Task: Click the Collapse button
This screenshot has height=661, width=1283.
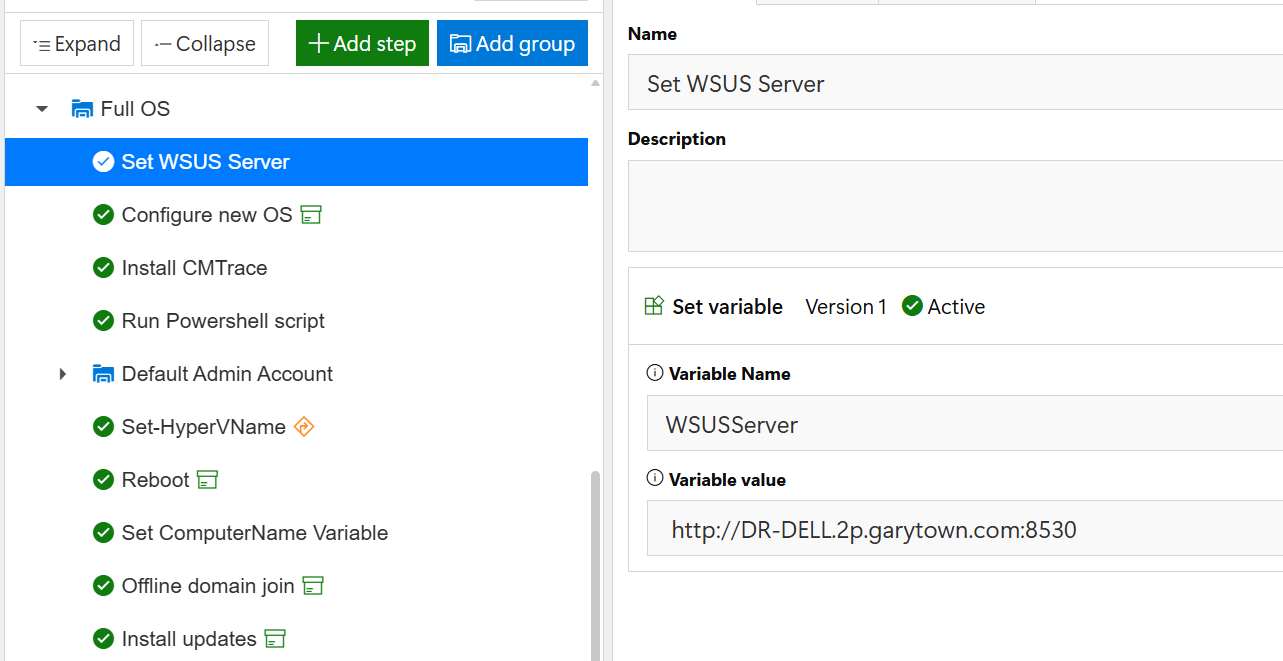Action: 205,44
